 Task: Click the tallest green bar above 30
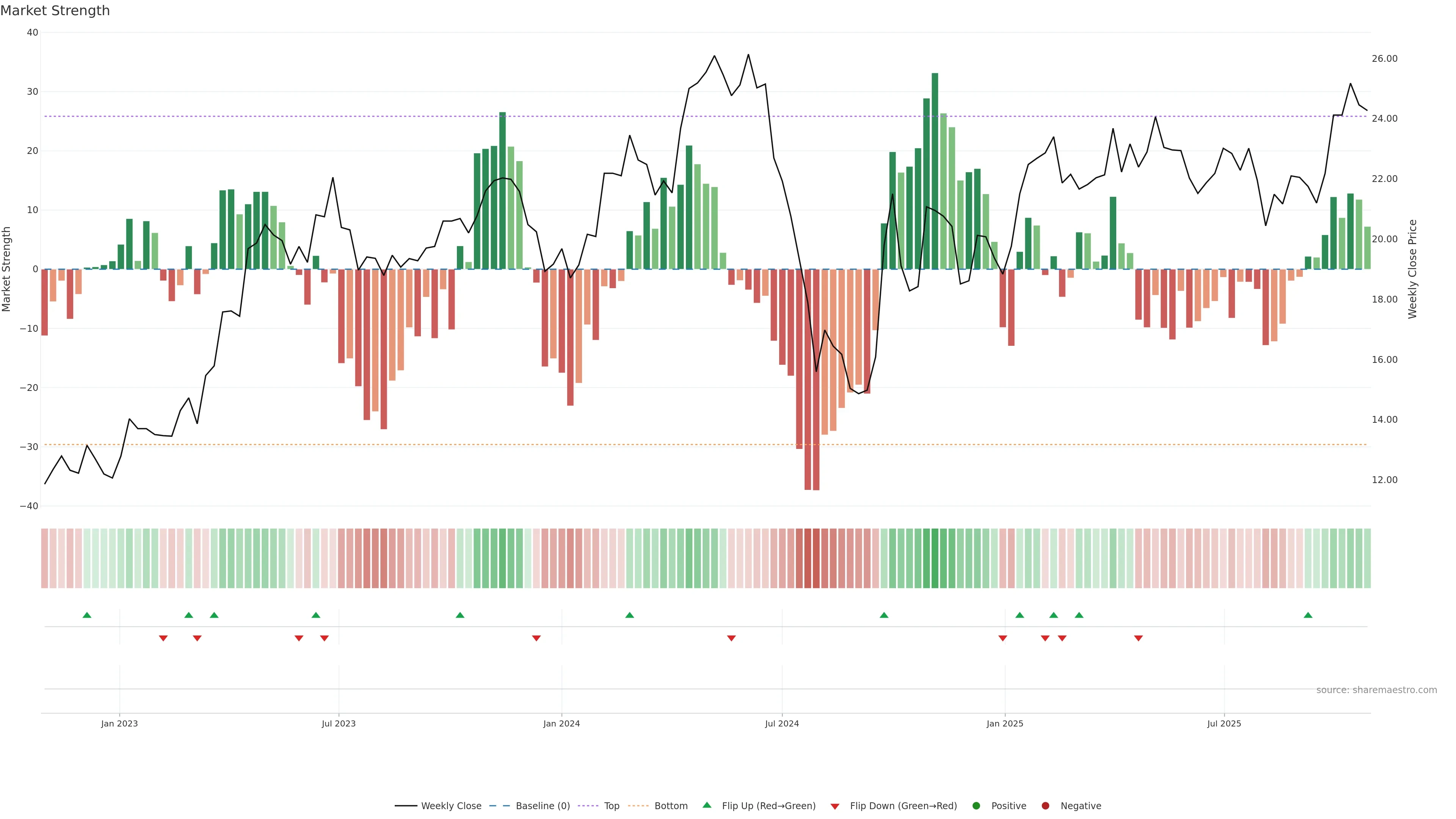[x=935, y=169]
